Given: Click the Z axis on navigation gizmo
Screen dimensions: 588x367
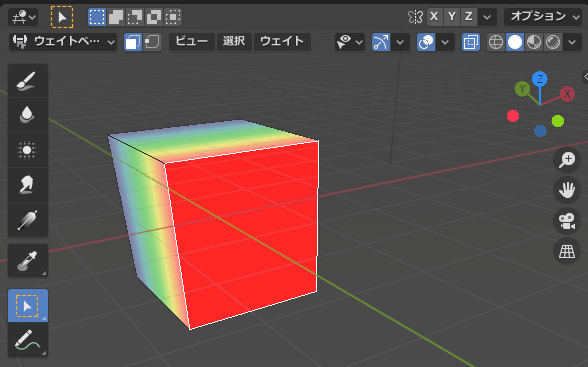Looking at the screenshot, I should (x=540, y=79).
